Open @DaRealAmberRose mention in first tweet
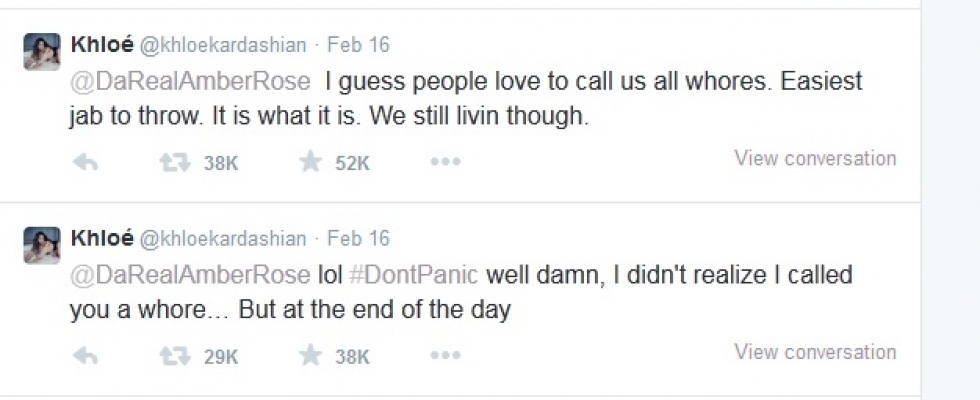The width and height of the screenshot is (980, 400). click(190, 82)
